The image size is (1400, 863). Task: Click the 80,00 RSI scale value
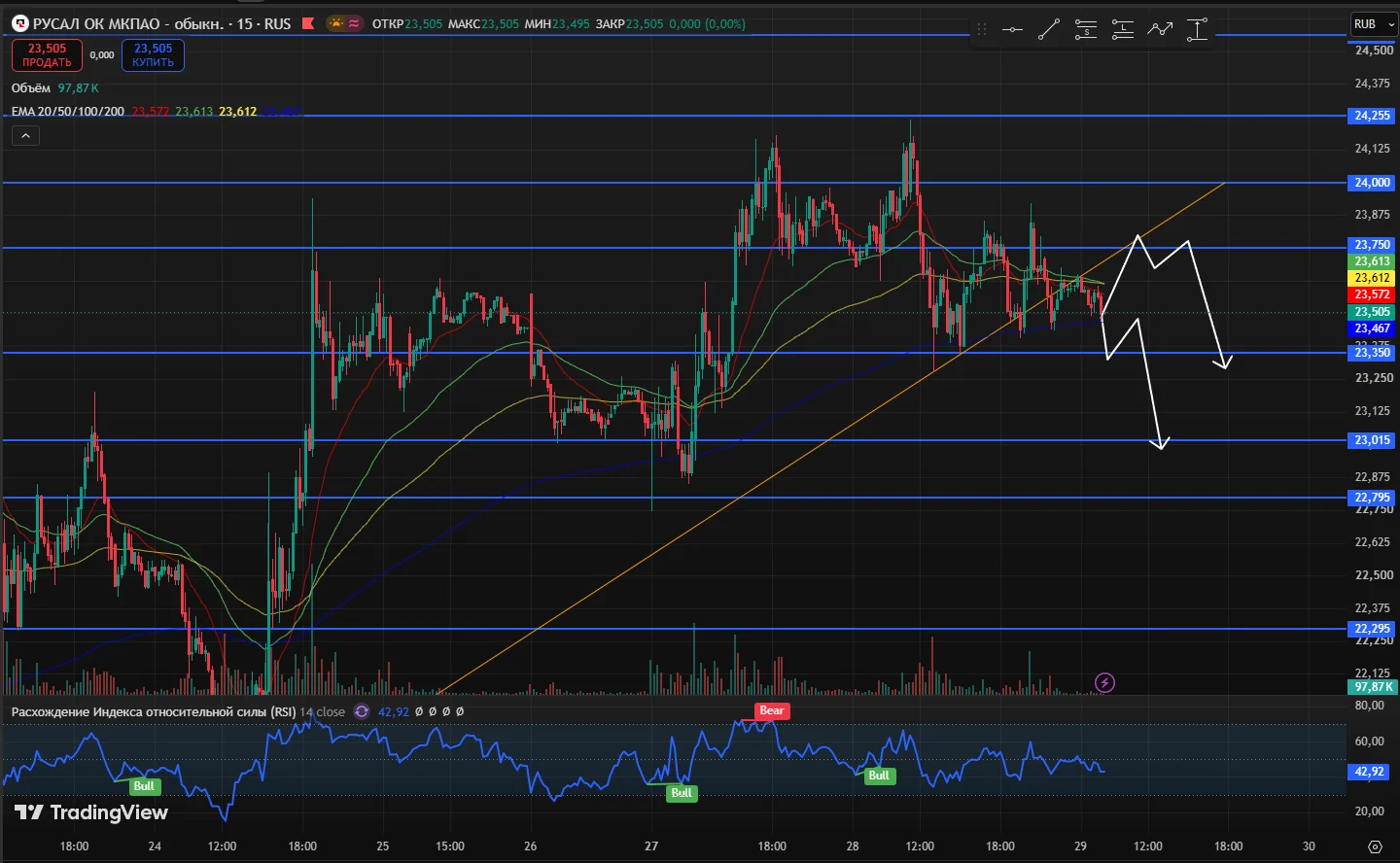pyautogui.click(x=1369, y=706)
